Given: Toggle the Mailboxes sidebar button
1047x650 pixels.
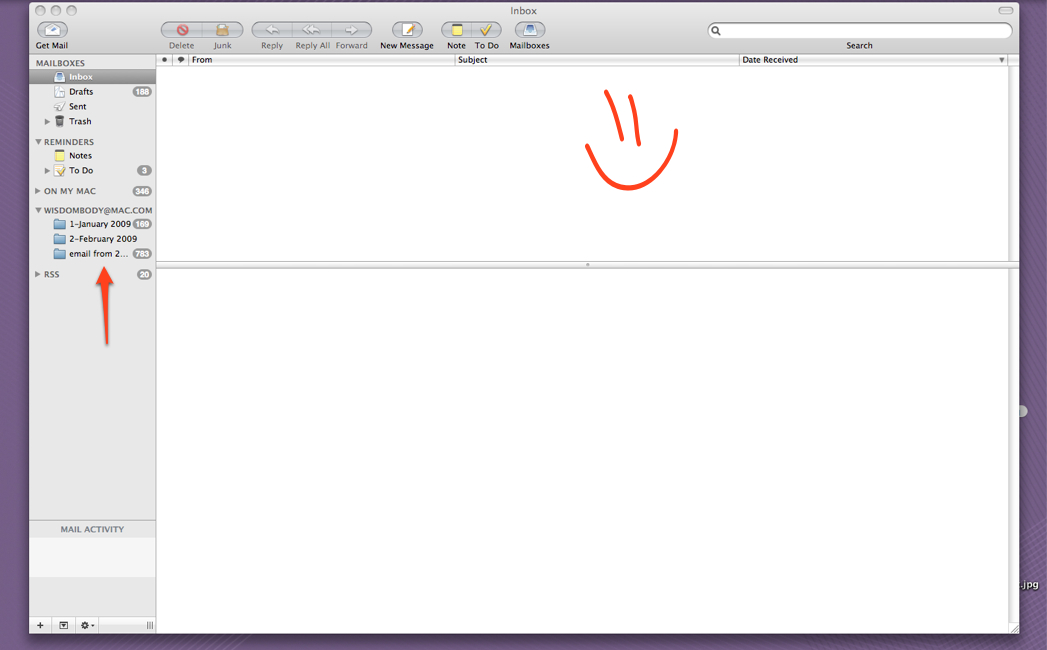Looking at the screenshot, I should [x=529, y=31].
